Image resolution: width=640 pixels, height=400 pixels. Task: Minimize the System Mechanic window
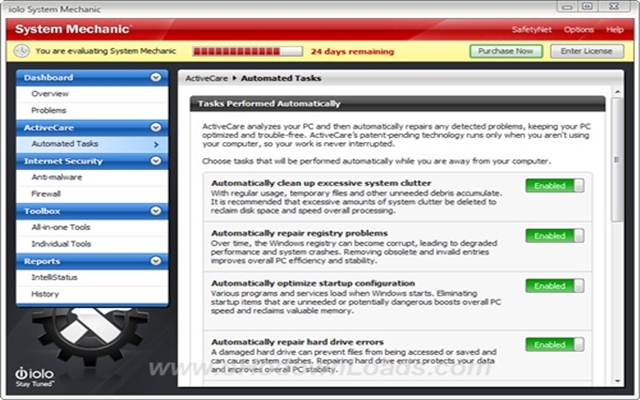pos(567,6)
